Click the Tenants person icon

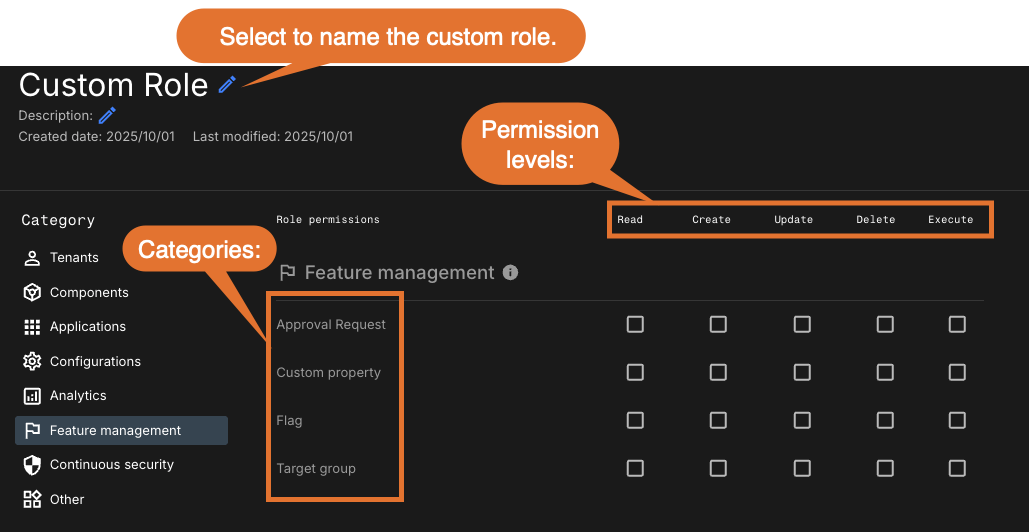[x=32, y=258]
